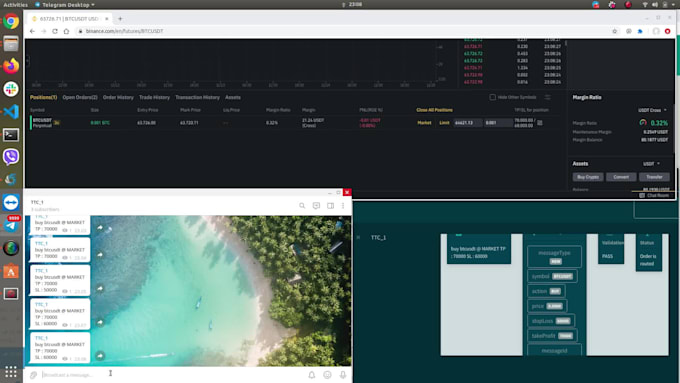Screen dimensions: 680x383
Task: Click the Binance URL address bar
Action: (343, 31)
